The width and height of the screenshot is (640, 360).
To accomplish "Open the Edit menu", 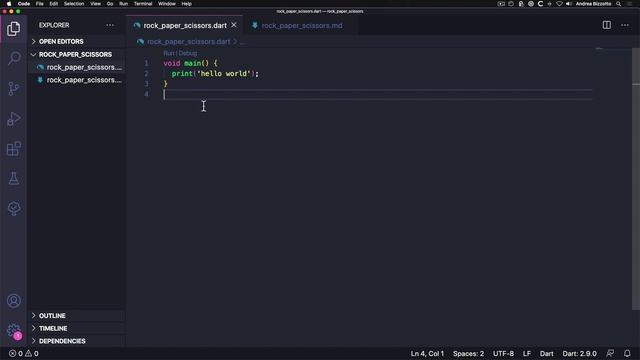I will coord(53,4).
